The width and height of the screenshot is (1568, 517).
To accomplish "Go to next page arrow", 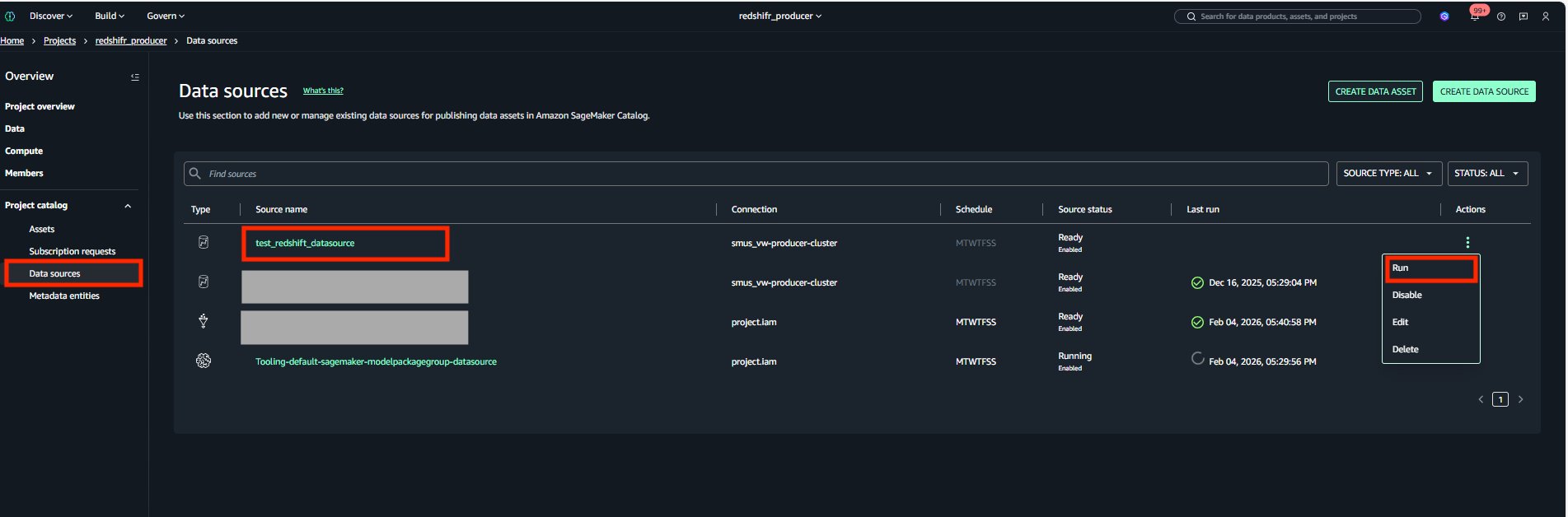I will 1520,399.
